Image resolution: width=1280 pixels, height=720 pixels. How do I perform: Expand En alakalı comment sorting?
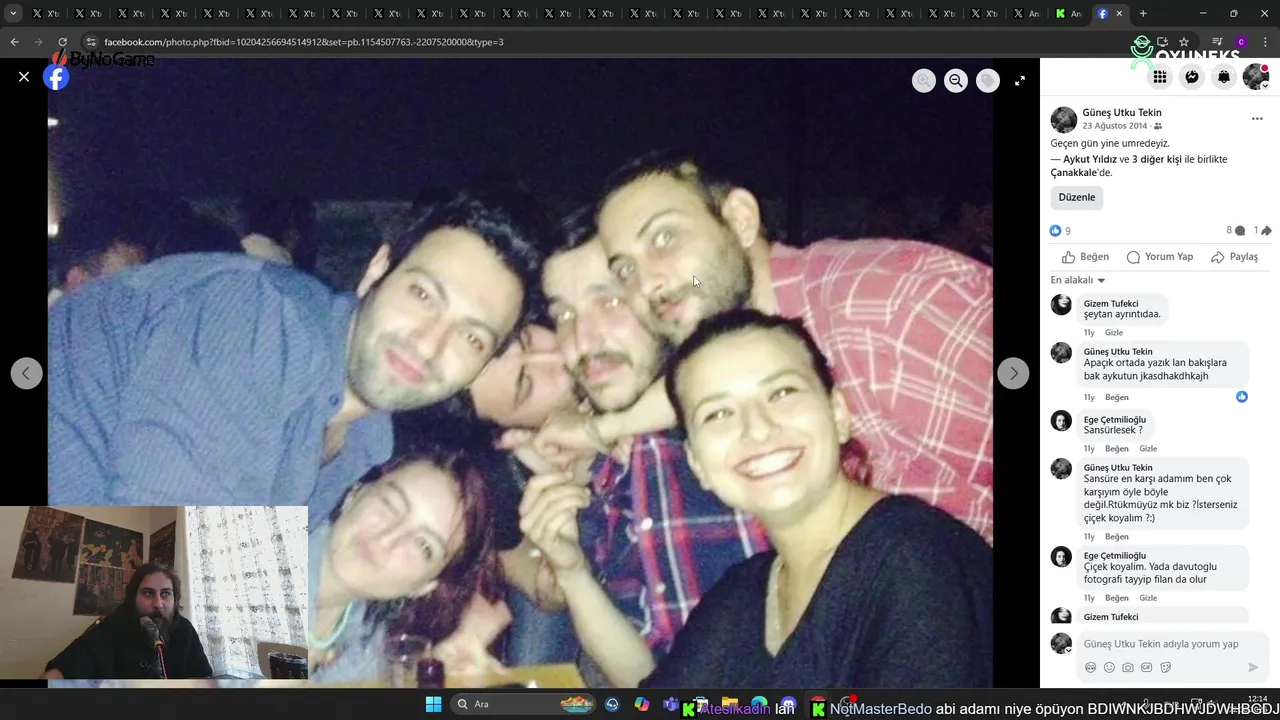click(x=1078, y=281)
